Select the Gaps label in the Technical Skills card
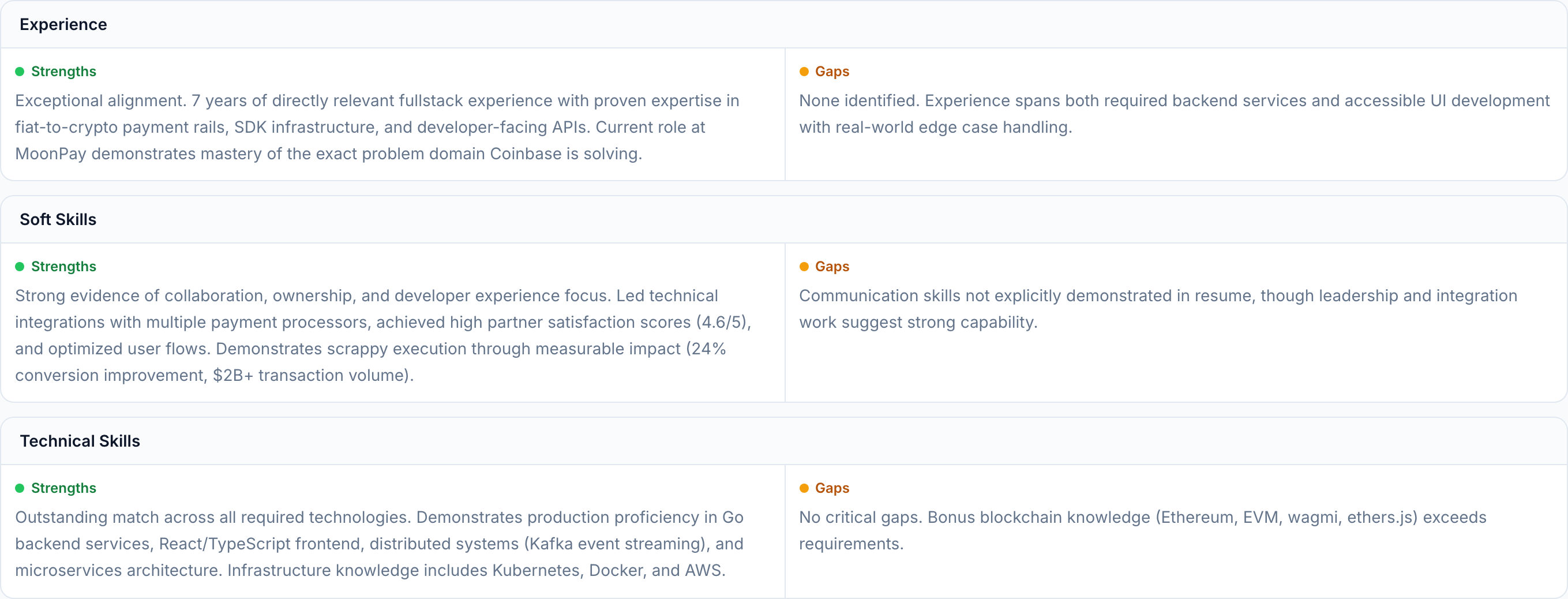Screen dimensions: 1568x599 831,488
